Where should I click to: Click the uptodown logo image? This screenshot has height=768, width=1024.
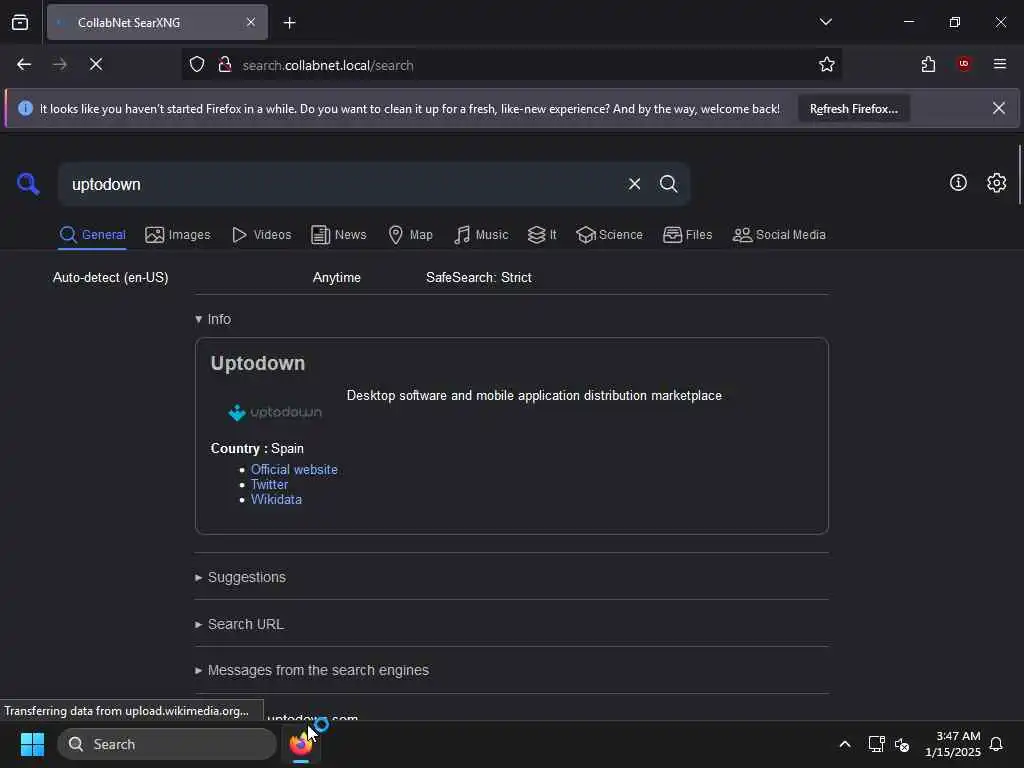click(275, 412)
